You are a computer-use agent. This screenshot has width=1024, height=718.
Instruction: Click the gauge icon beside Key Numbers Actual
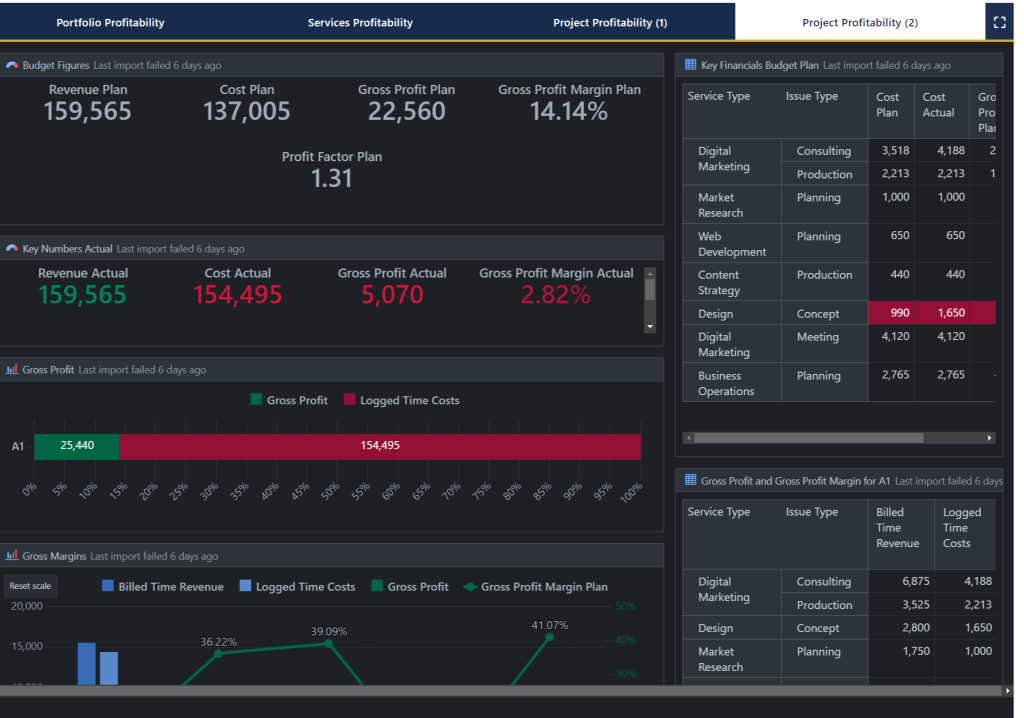[x=12, y=248]
